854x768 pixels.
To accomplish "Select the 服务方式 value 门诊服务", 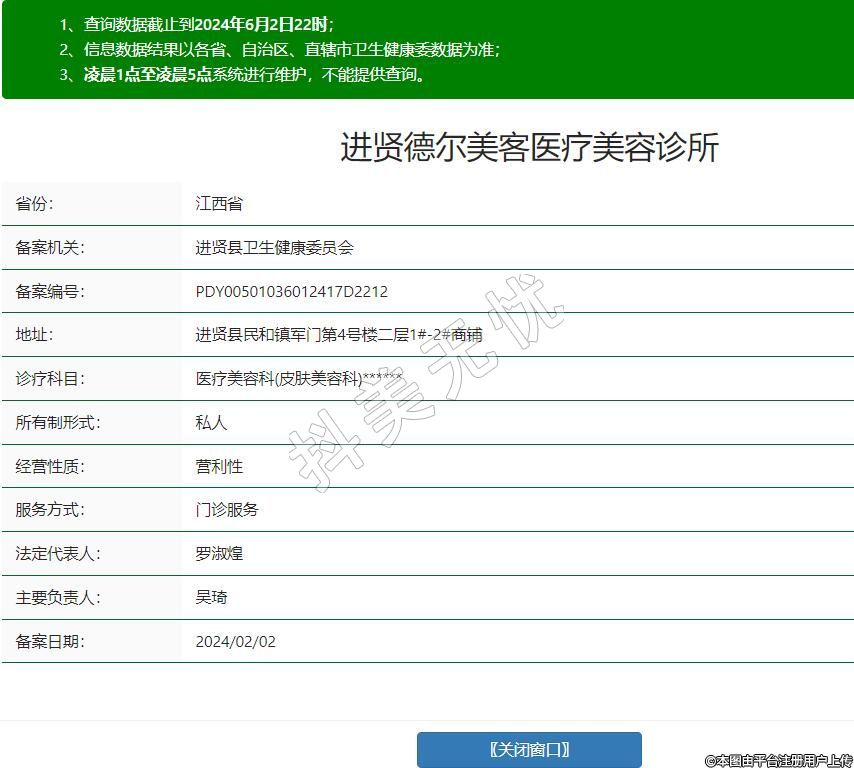I will pos(227,510).
